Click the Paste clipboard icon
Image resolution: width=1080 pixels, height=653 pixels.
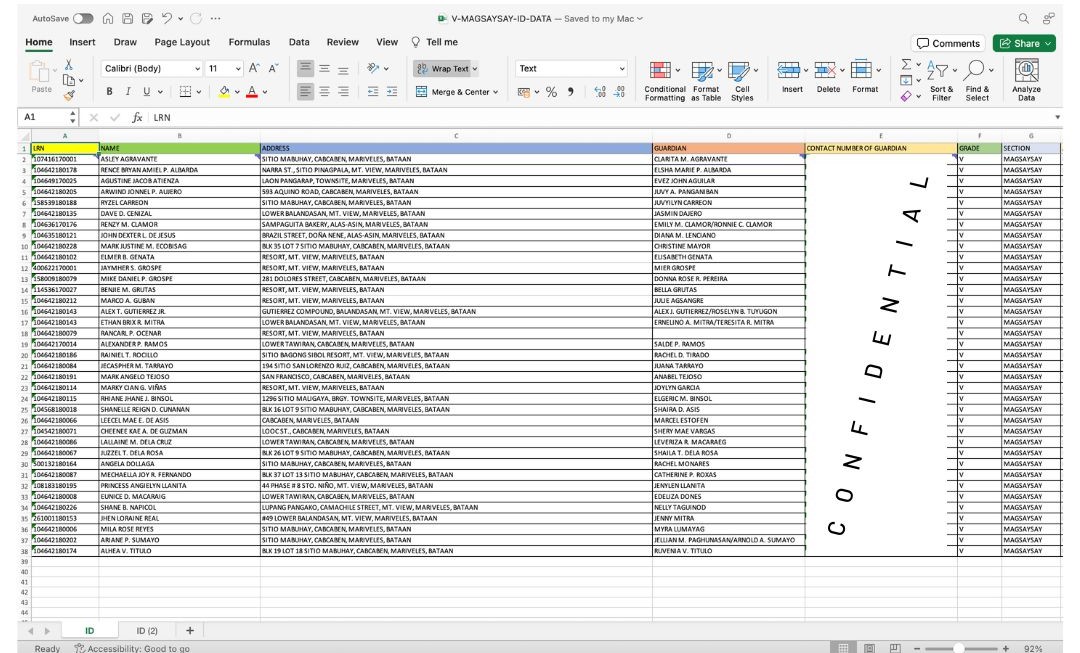pos(41,72)
